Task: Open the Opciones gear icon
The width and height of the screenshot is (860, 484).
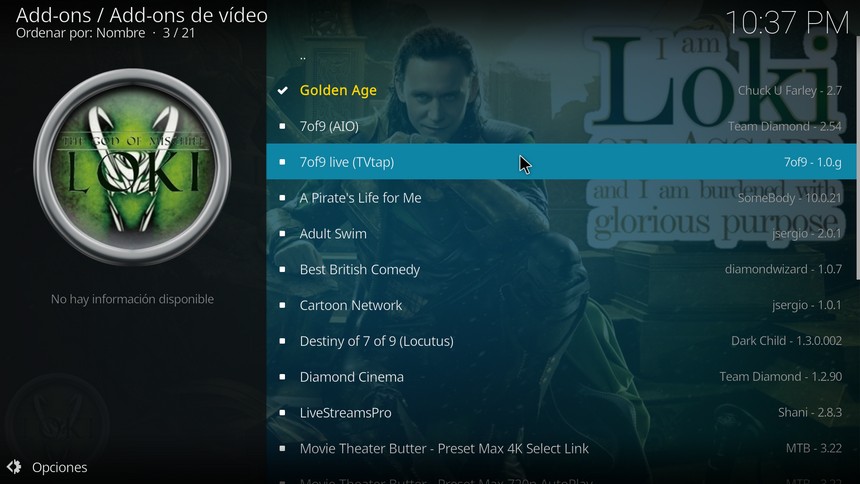Action: 14,467
